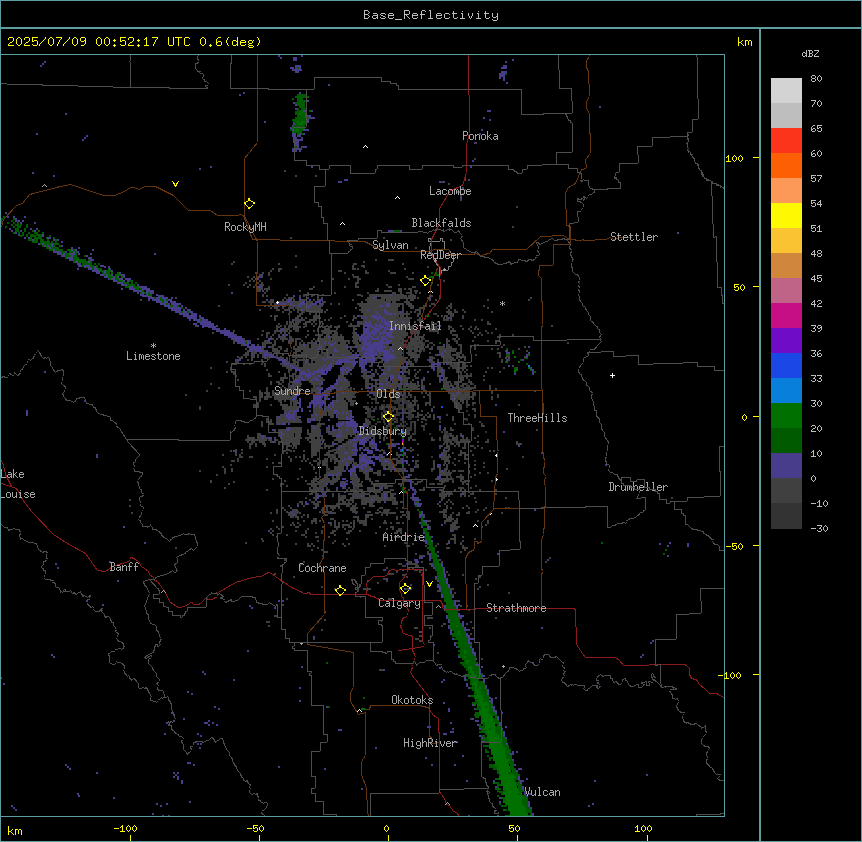Click the -50 tick label on vertical axis

point(734,546)
